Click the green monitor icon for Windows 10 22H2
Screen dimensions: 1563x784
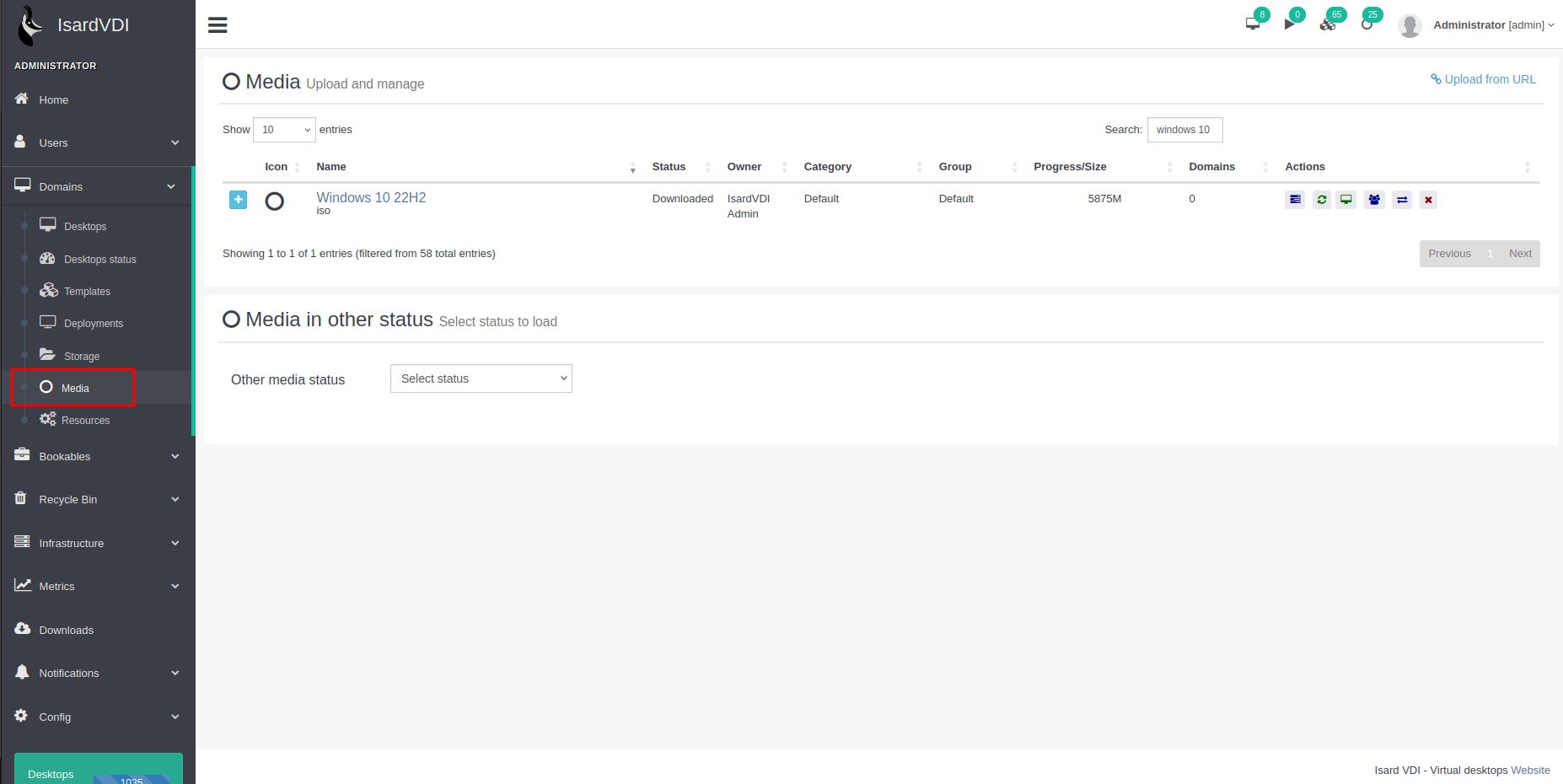pos(1346,200)
